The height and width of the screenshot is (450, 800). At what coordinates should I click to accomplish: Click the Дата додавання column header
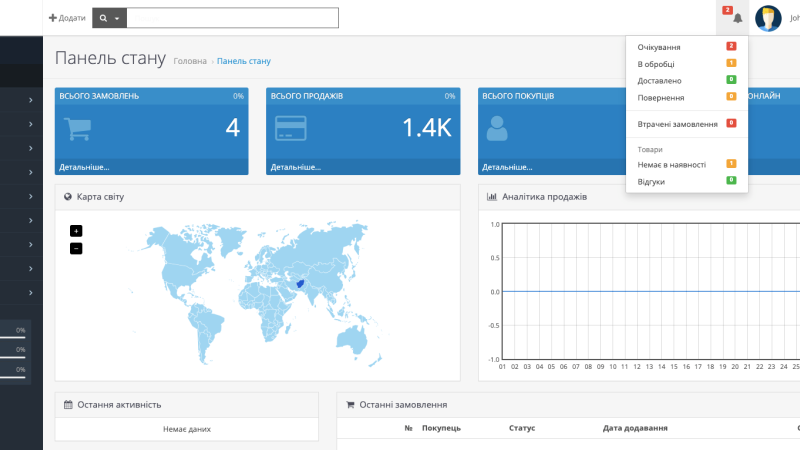(x=635, y=428)
